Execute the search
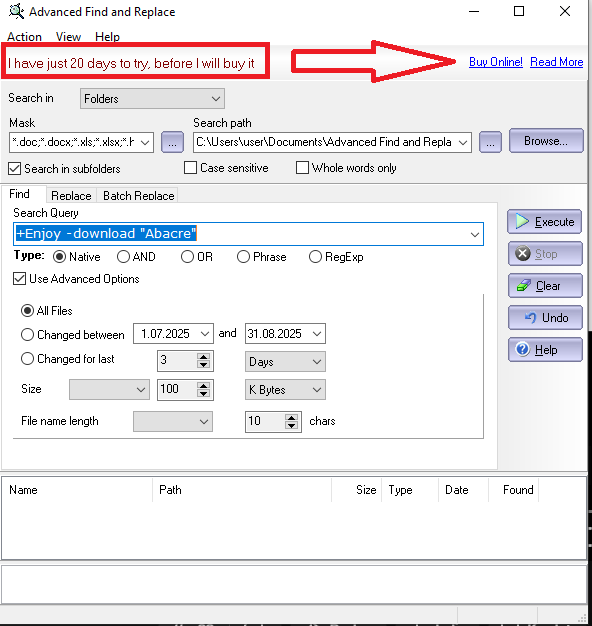This screenshot has width=592, height=626. pos(545,222)
